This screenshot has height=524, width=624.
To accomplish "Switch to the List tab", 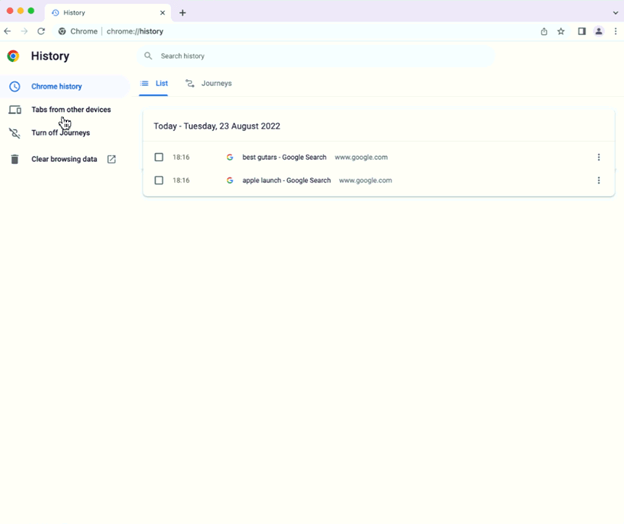I will pyautogui.click(x=154, y=84).
